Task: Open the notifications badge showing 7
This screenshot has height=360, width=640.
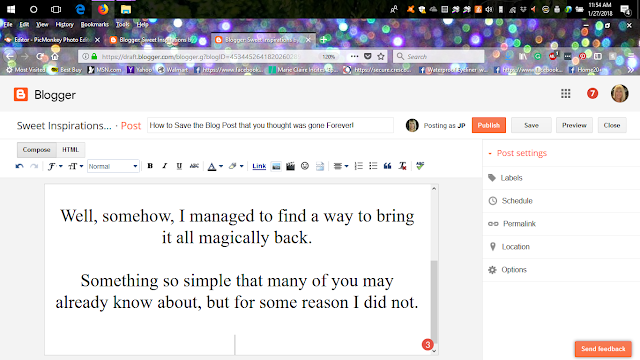Action: [592, 94]
